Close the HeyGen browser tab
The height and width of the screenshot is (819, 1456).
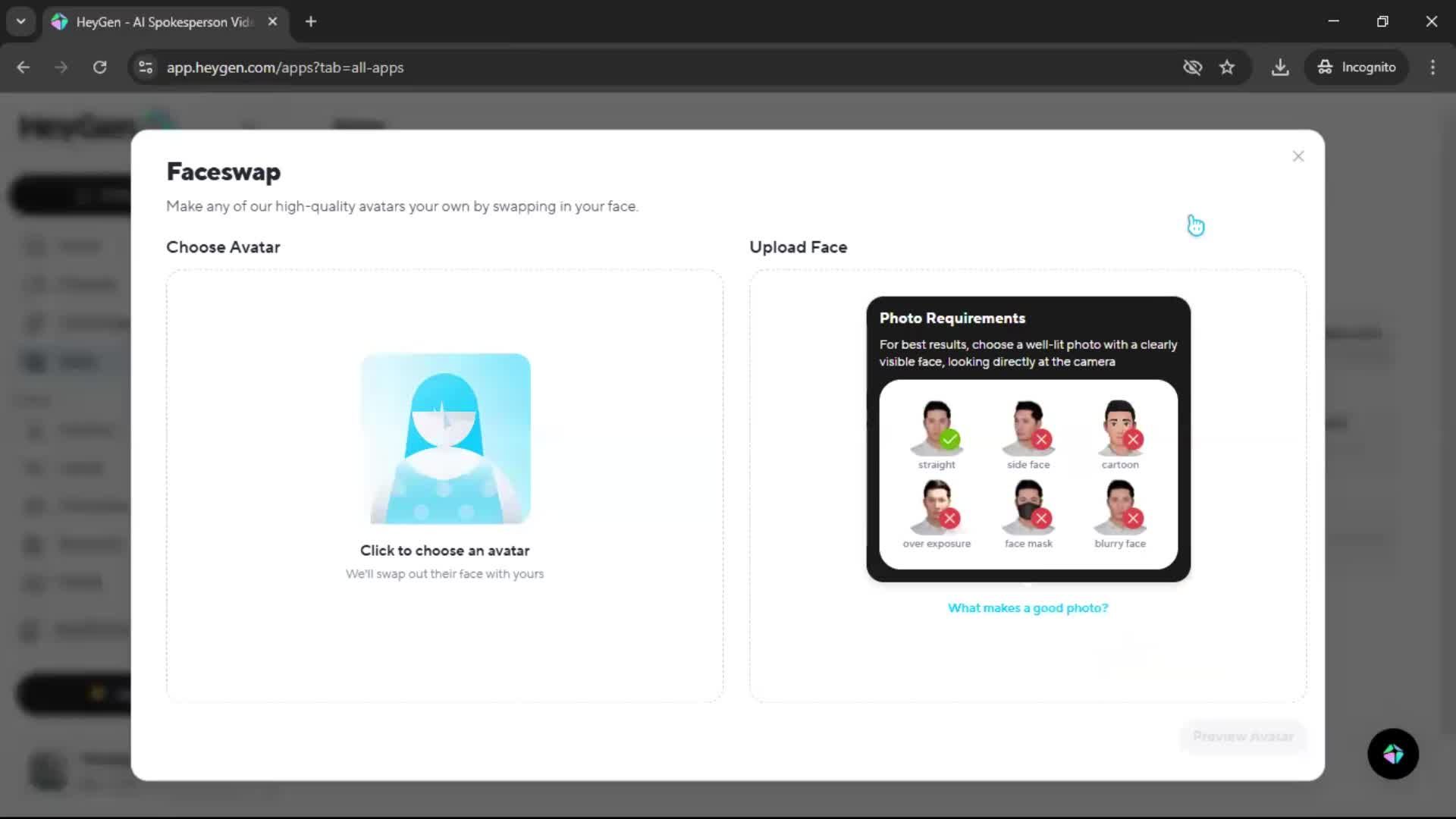pyautogui.click(x=272, y=21)
